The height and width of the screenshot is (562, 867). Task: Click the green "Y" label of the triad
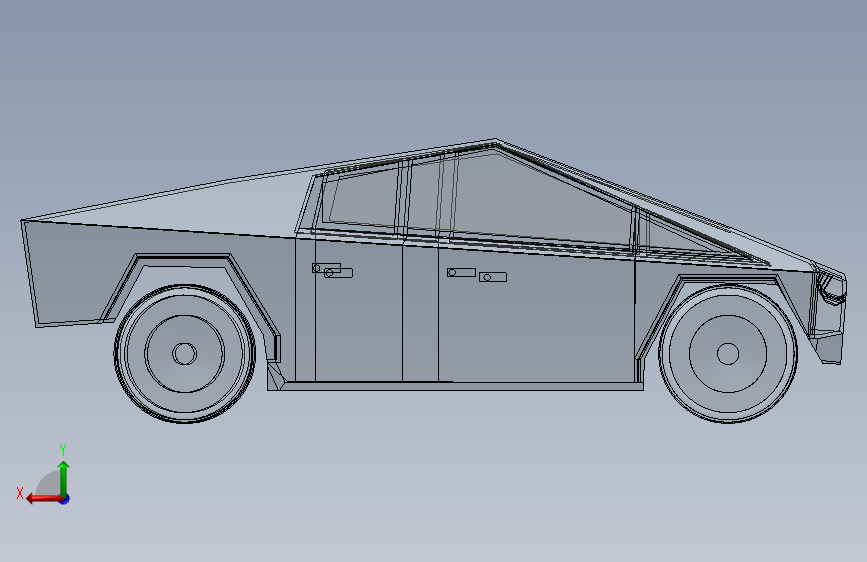click(x=63, y=450)
